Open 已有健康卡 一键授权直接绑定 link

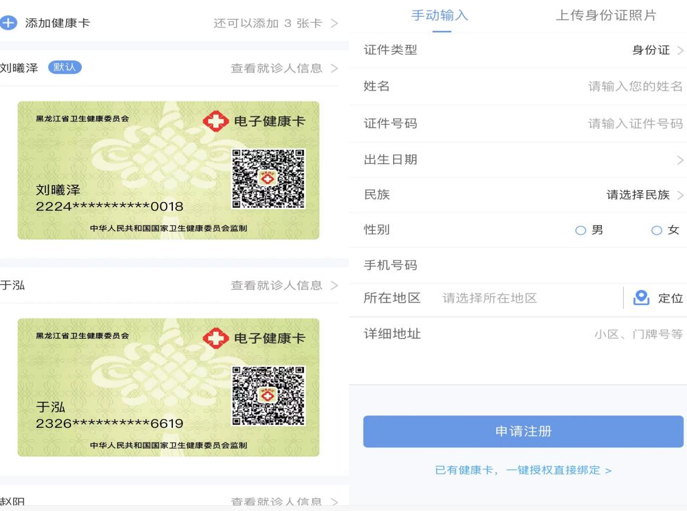523,470
